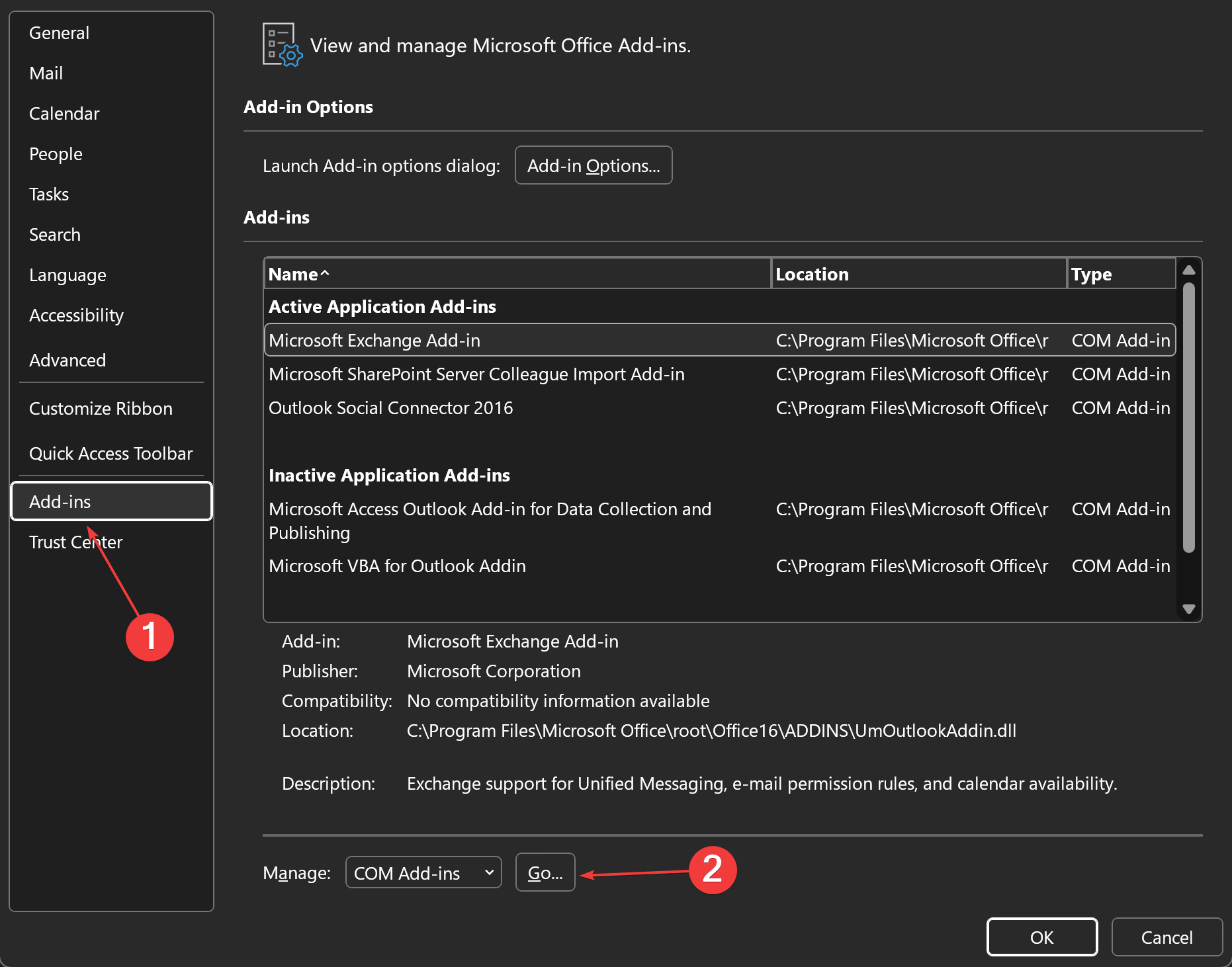Select Mail in the sidebar

111,73
